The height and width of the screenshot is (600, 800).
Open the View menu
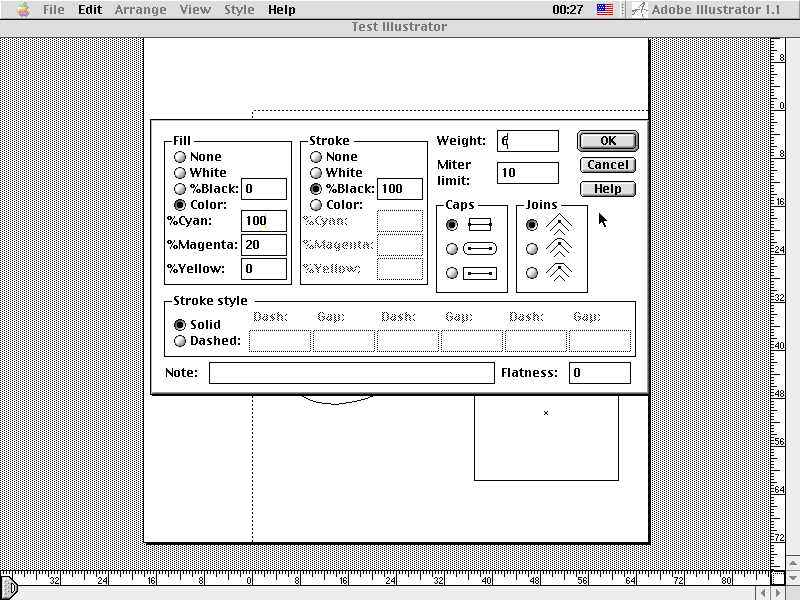click(195, 10)
